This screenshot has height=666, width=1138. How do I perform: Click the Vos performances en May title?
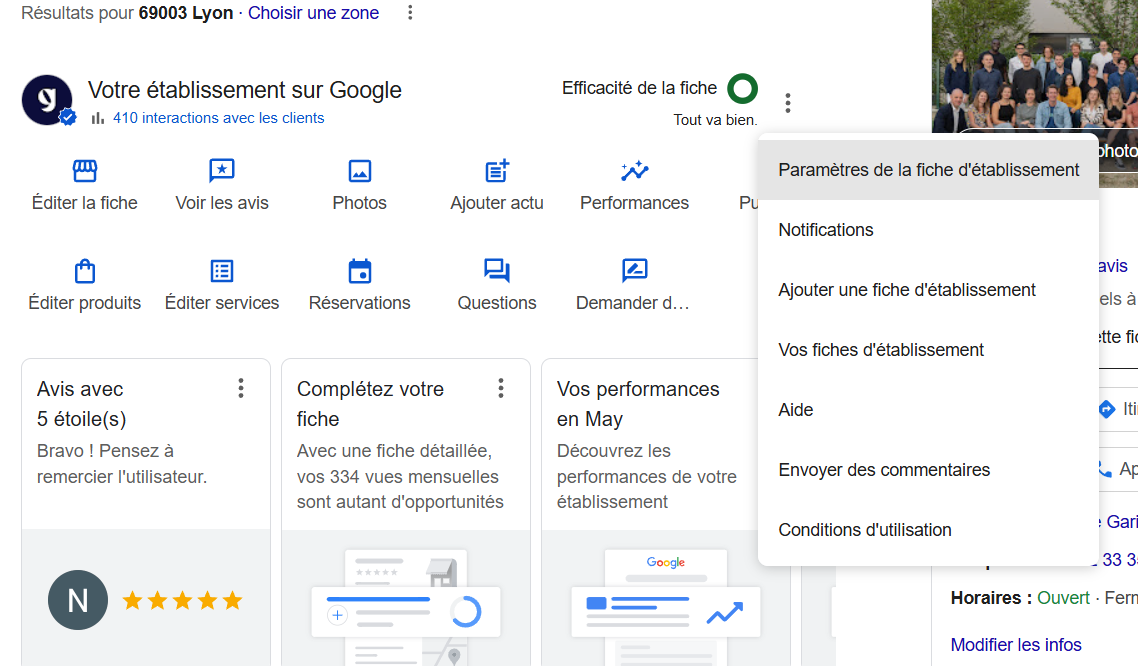click(x=638, y=404)
